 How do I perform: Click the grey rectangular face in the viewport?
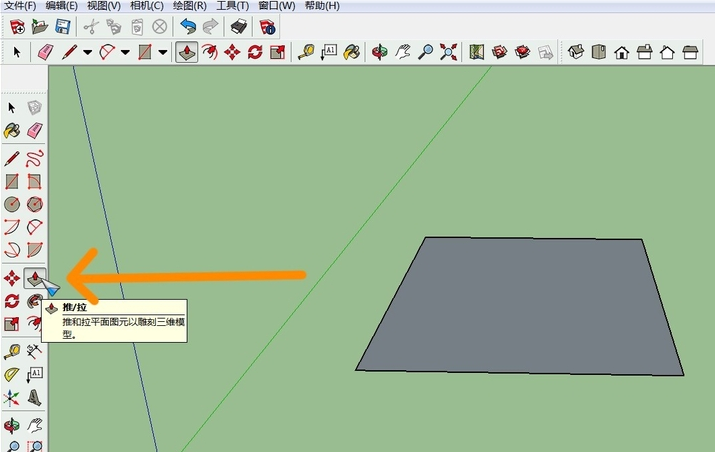[520, 306]
